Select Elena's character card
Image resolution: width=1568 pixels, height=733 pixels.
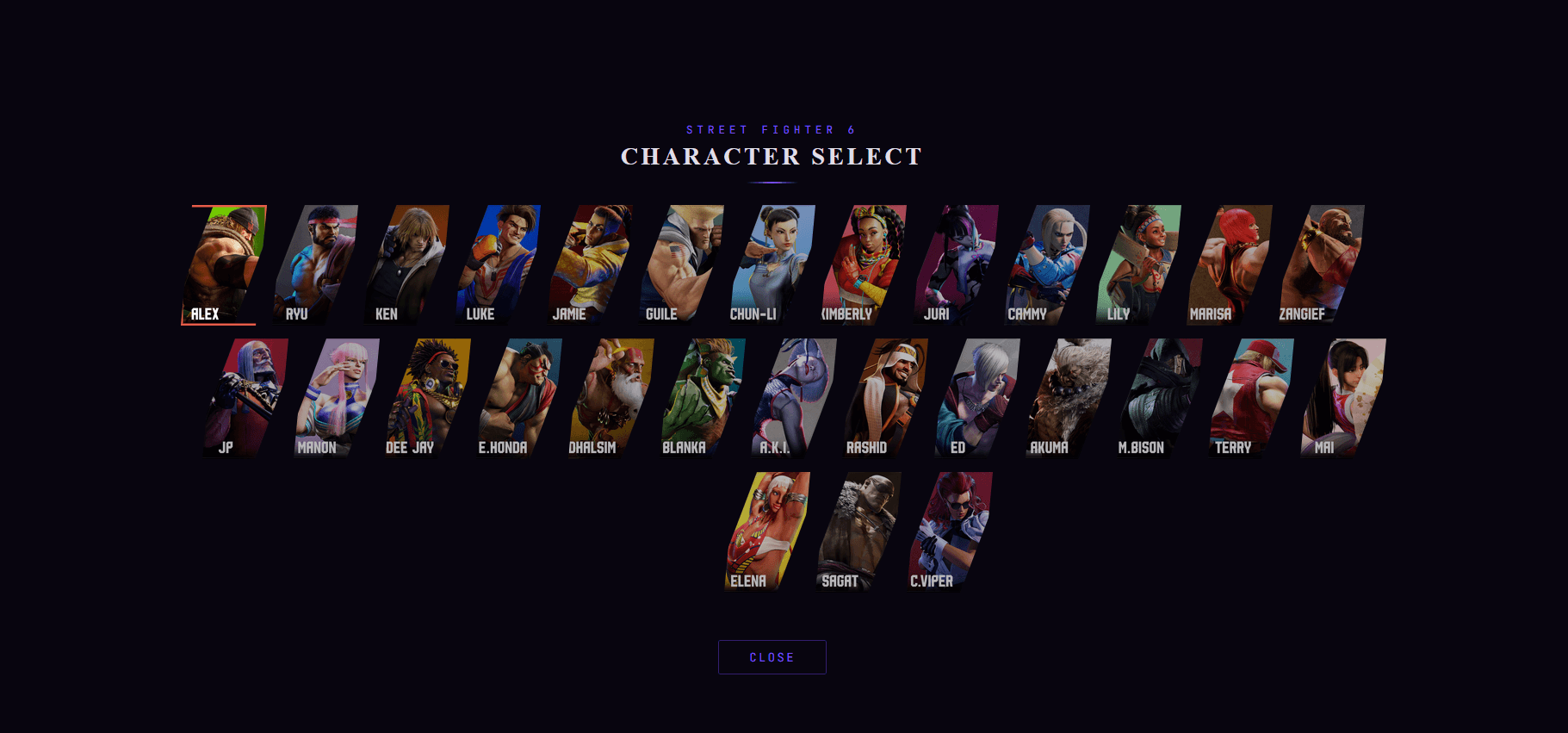pos(768,531)
